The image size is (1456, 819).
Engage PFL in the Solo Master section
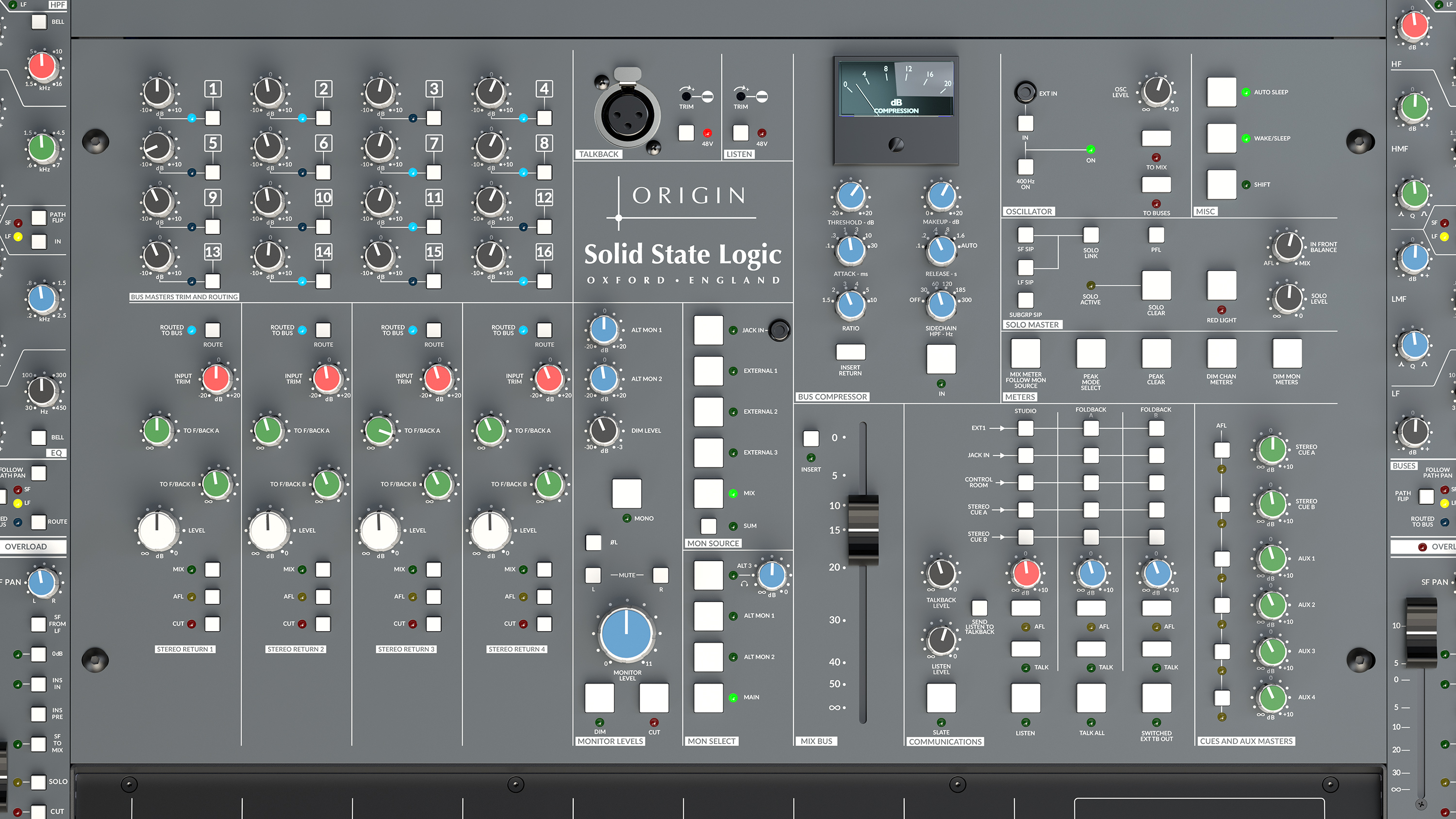click(1156, 236)
